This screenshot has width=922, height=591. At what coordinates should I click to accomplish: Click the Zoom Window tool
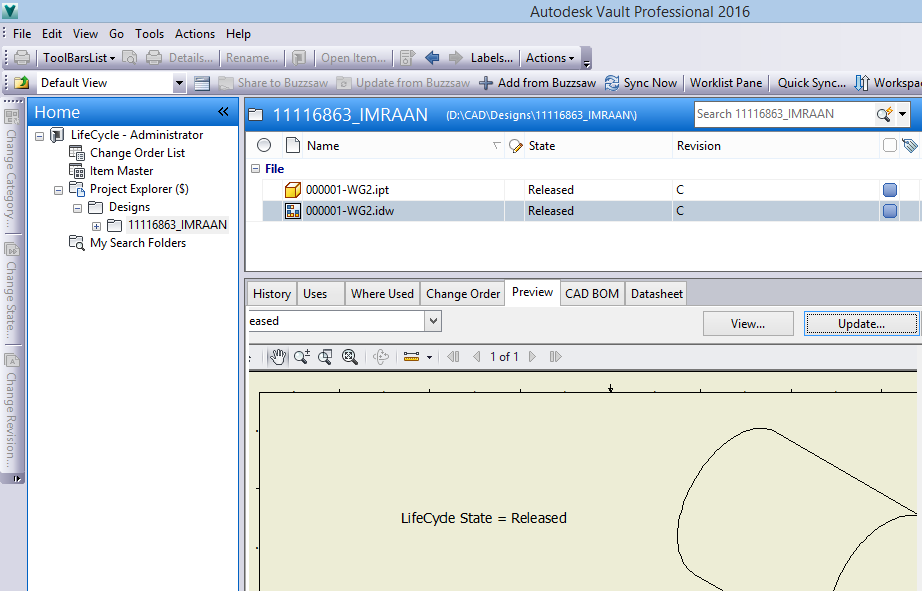tap(326, 356)
